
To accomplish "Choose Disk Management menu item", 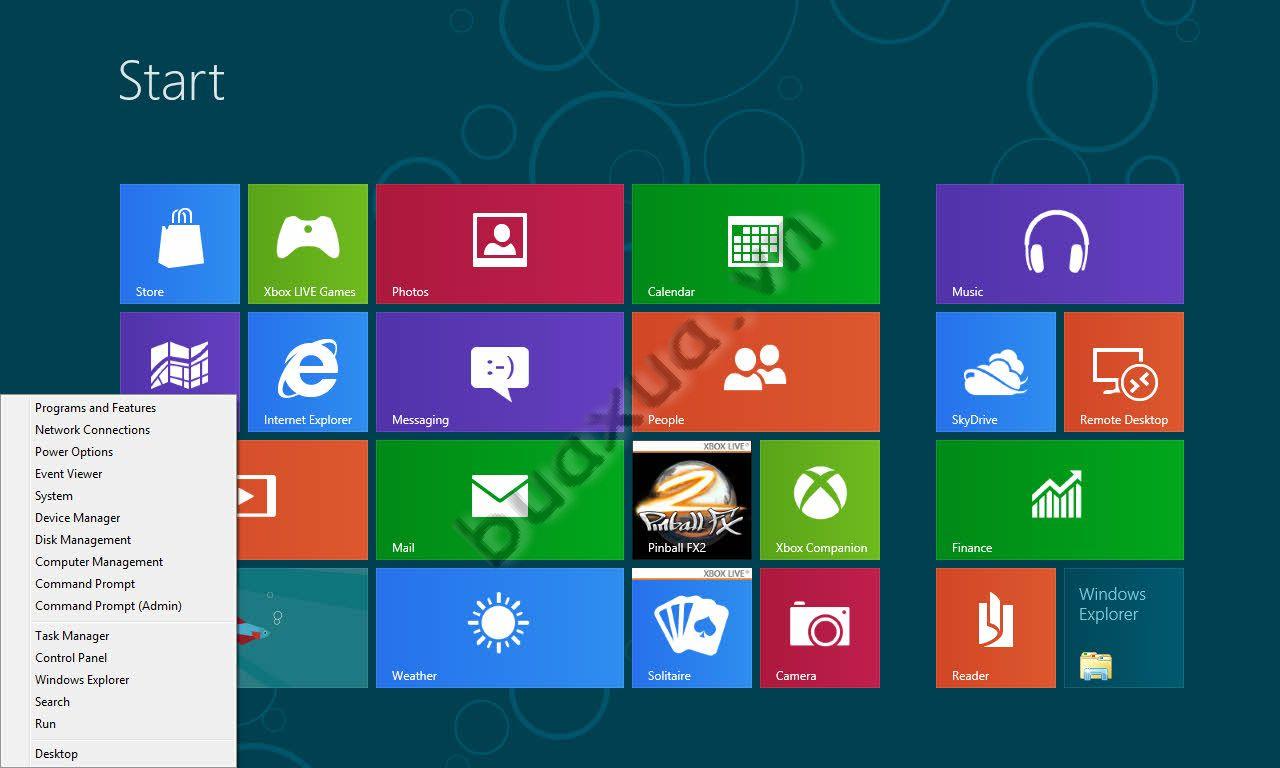I will (119, 540).
